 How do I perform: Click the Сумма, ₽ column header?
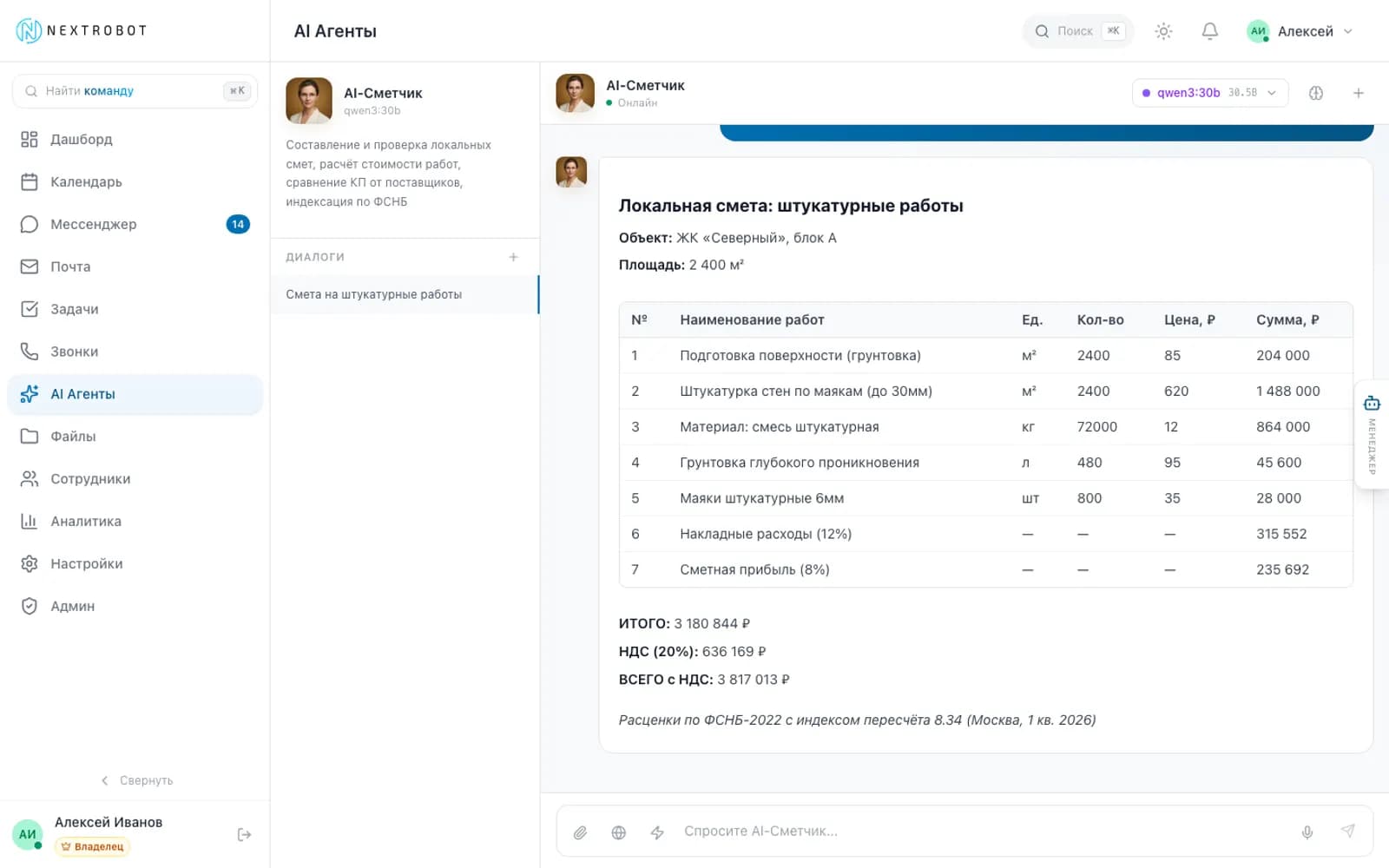click(x=1287, y=320)
